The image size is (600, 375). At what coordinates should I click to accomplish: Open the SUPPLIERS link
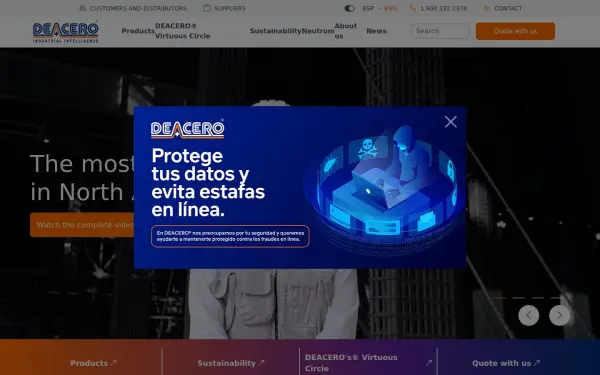pos(230,8)
